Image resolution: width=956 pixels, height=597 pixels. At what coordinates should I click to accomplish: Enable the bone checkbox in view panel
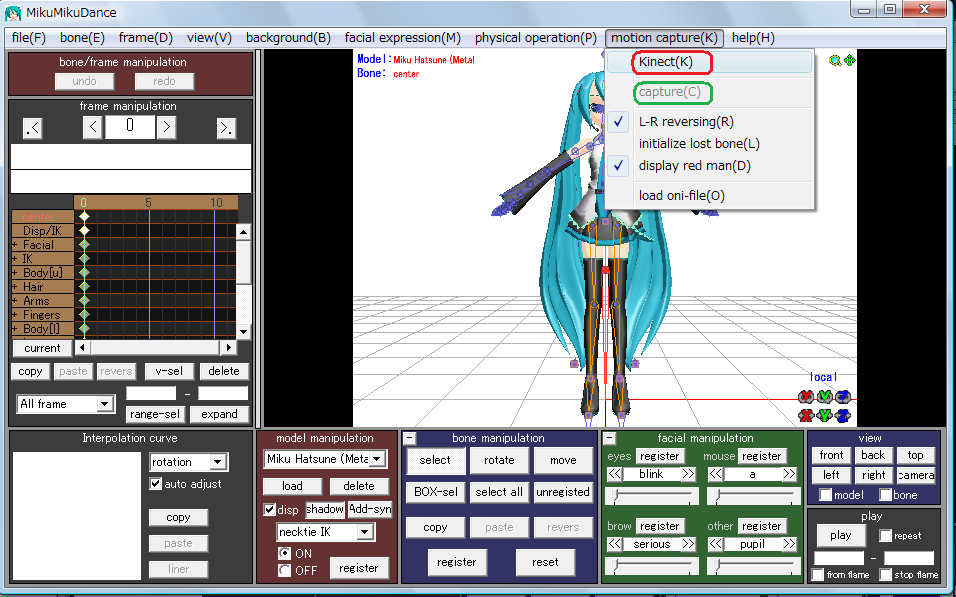click(885, 495)
